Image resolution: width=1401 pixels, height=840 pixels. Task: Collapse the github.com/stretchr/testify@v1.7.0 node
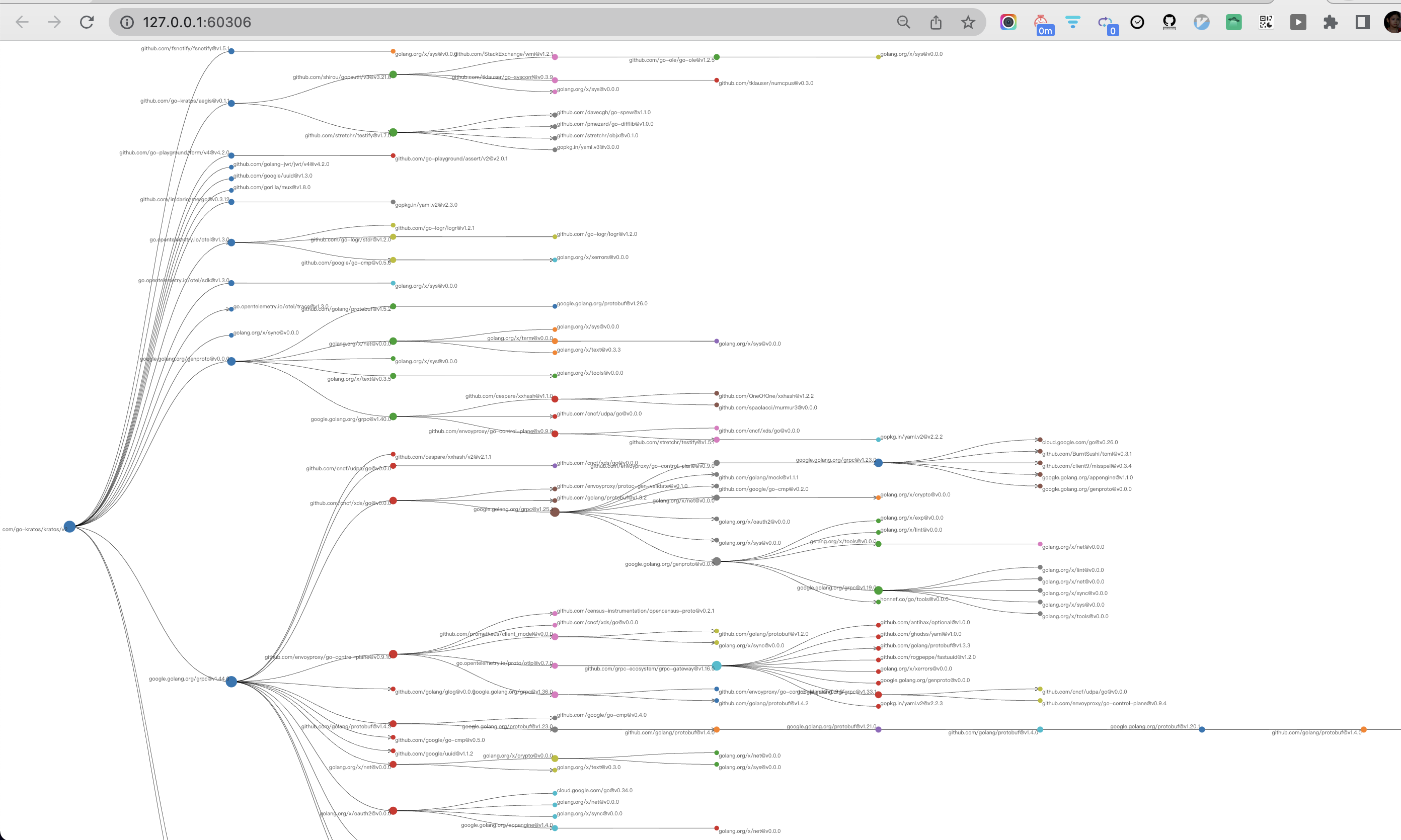(393, 132)
